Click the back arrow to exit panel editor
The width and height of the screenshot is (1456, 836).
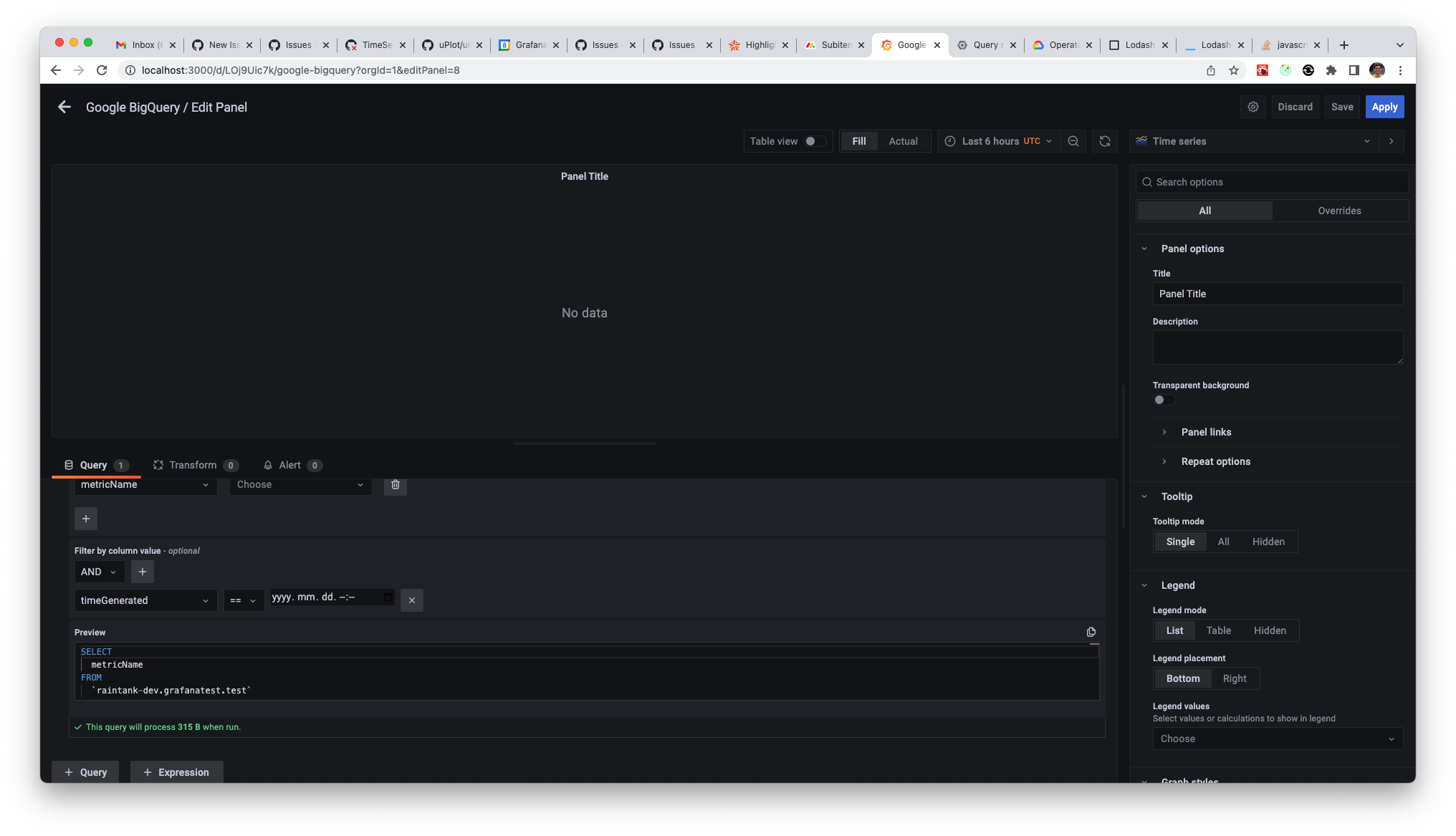point(64,107)
